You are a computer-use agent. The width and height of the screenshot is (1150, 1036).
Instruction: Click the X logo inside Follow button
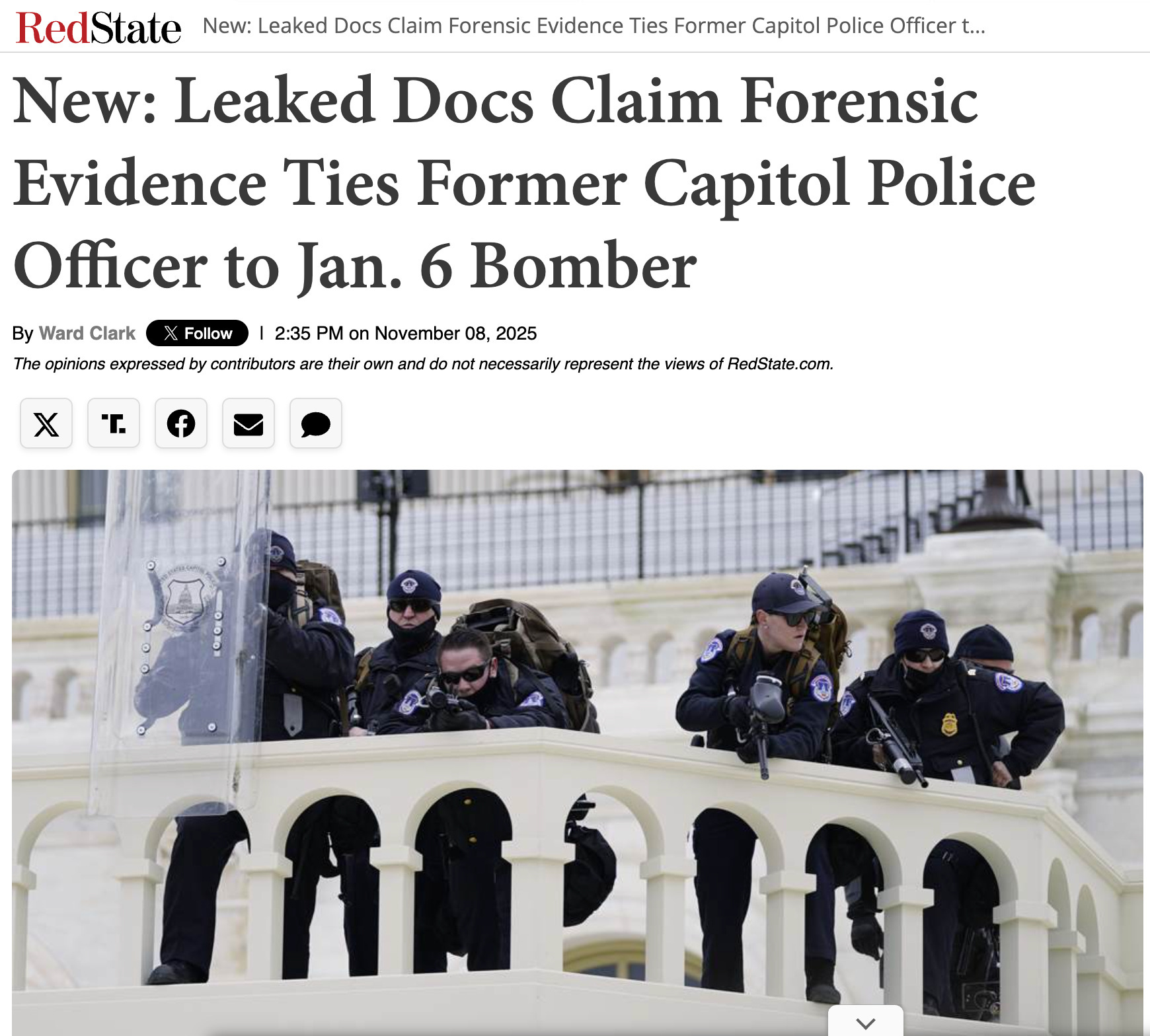[x=171, y=333]
